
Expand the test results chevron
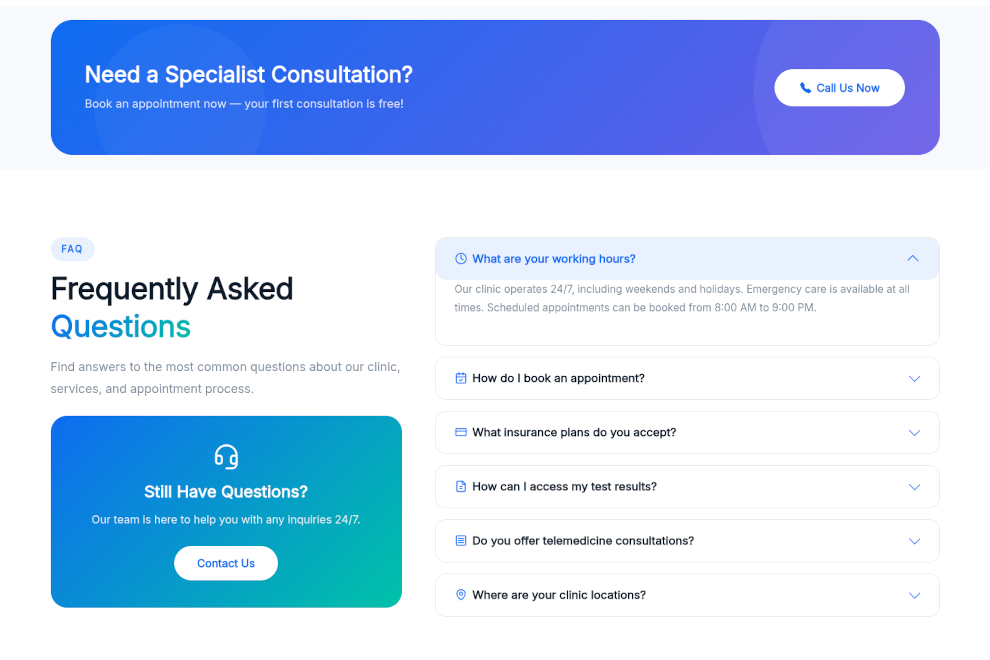[x=914, y=487]
